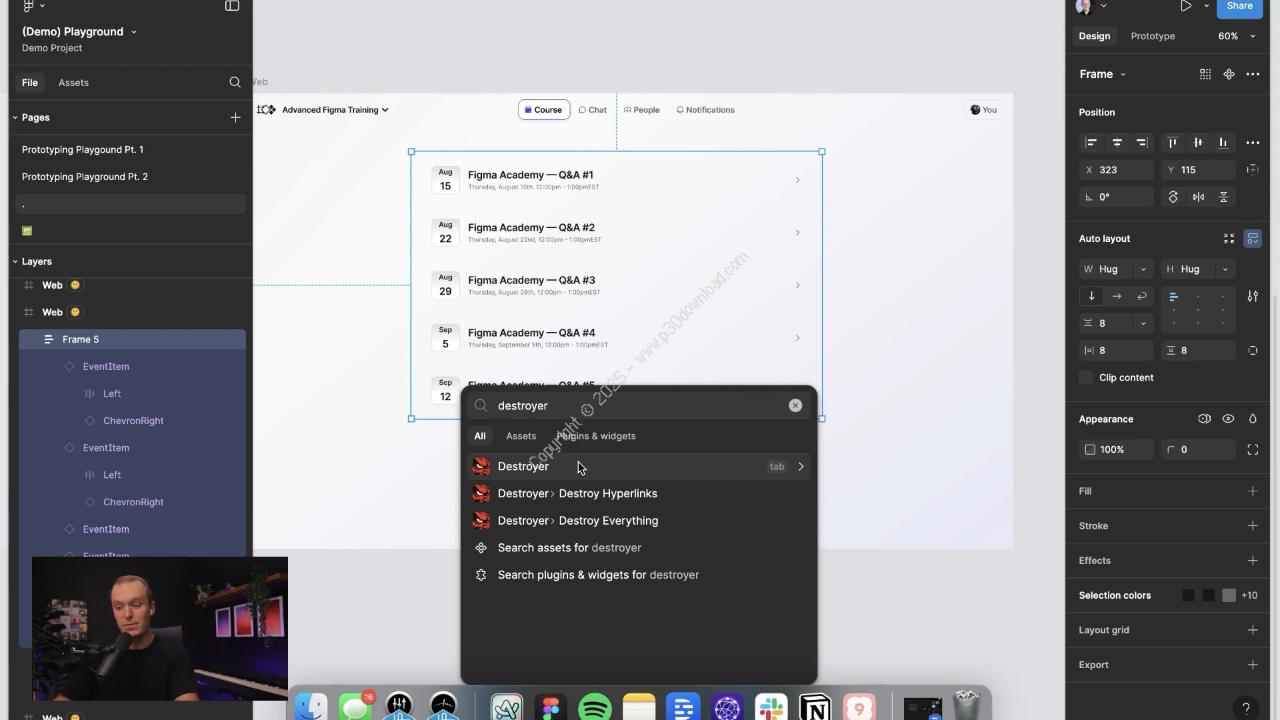
Task: Select Search assets for destroyer
Action: [x=638, y=547]
